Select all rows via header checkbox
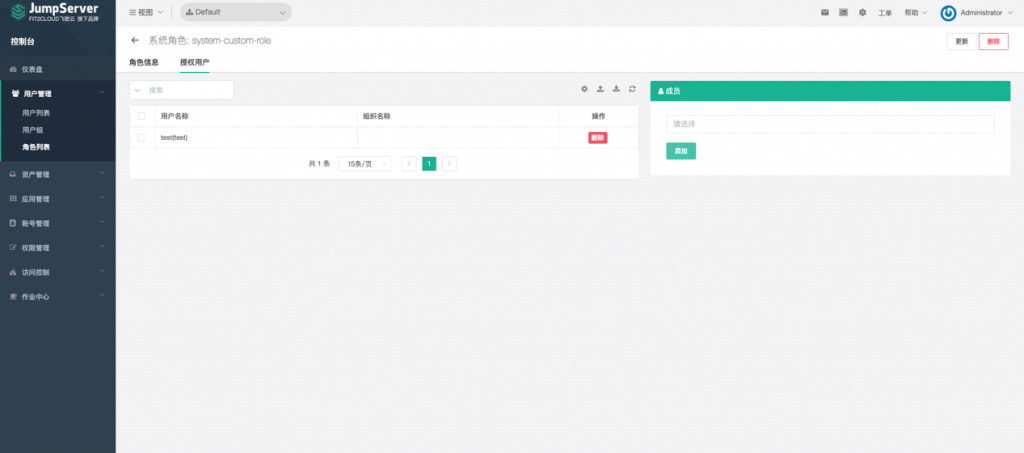 142,116
